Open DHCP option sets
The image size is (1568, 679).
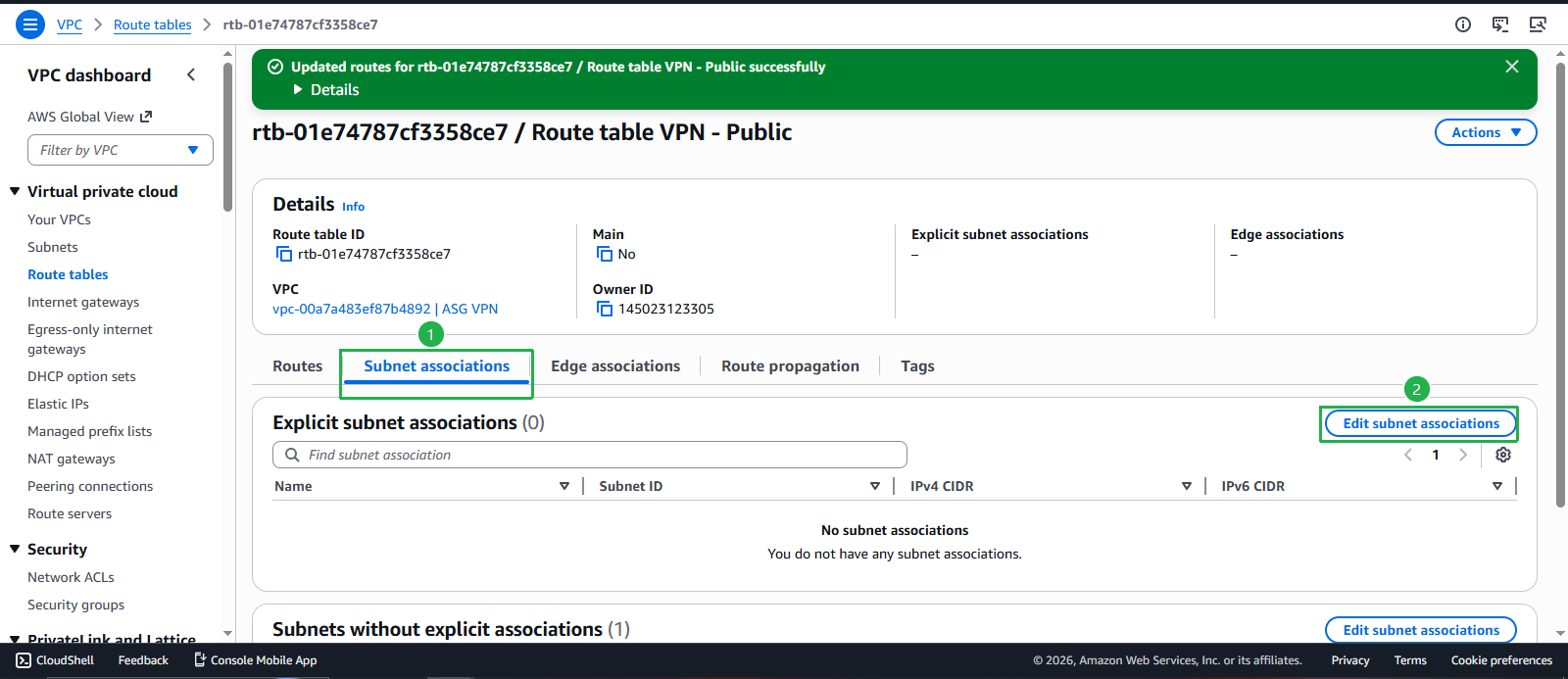(82, 376)
